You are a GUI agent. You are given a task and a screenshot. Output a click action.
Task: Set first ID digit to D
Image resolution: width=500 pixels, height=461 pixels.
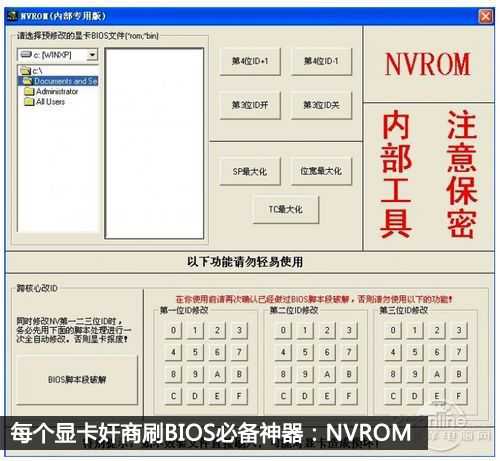pyautogui.click(x=195, y=396)
